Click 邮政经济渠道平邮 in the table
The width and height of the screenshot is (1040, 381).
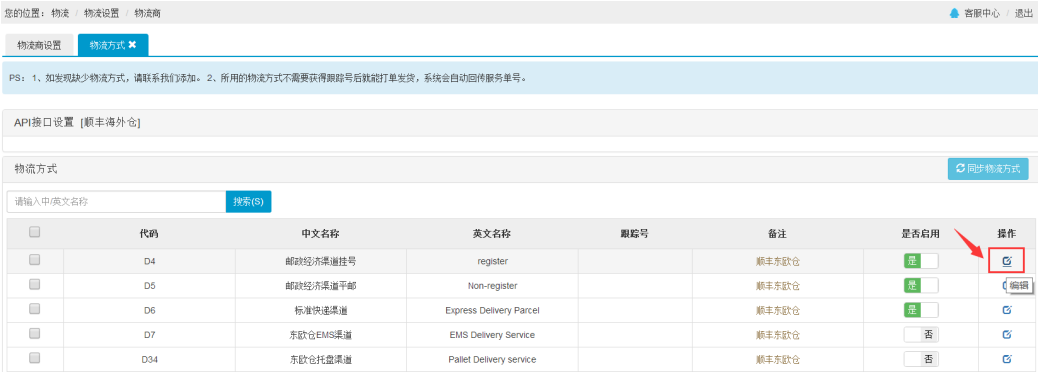tap(320, 285)
